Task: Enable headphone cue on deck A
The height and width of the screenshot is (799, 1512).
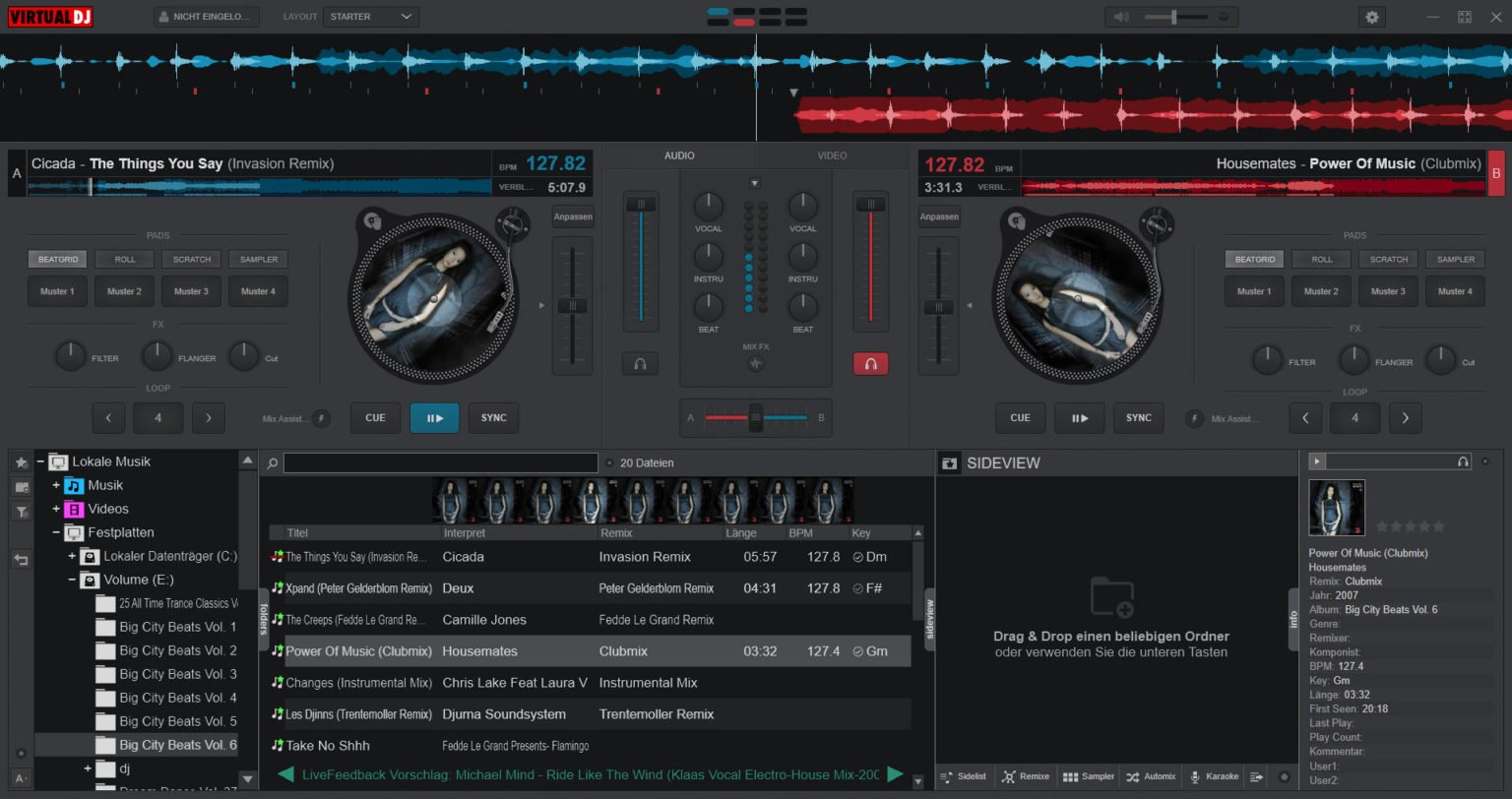Action: [640, 363]
